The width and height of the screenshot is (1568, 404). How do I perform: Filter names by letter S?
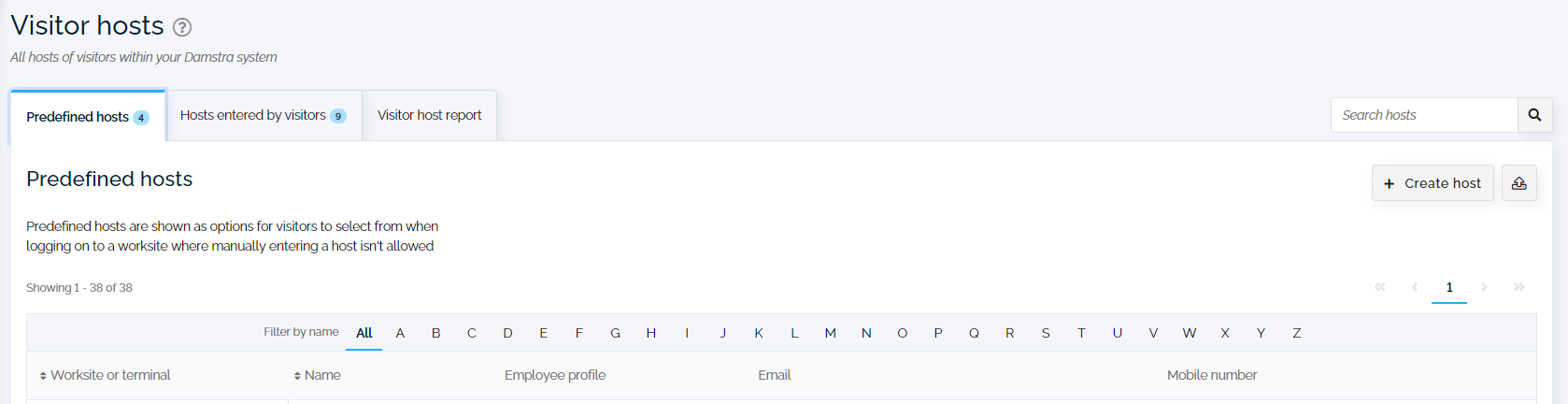1046,333
